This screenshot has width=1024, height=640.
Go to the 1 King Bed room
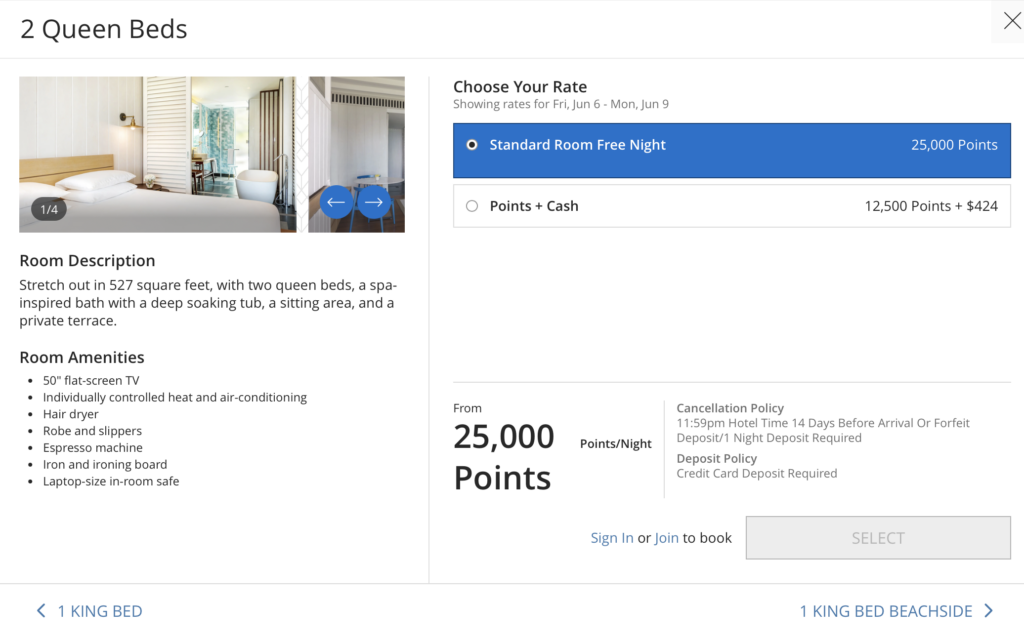(x=99, y=611)
